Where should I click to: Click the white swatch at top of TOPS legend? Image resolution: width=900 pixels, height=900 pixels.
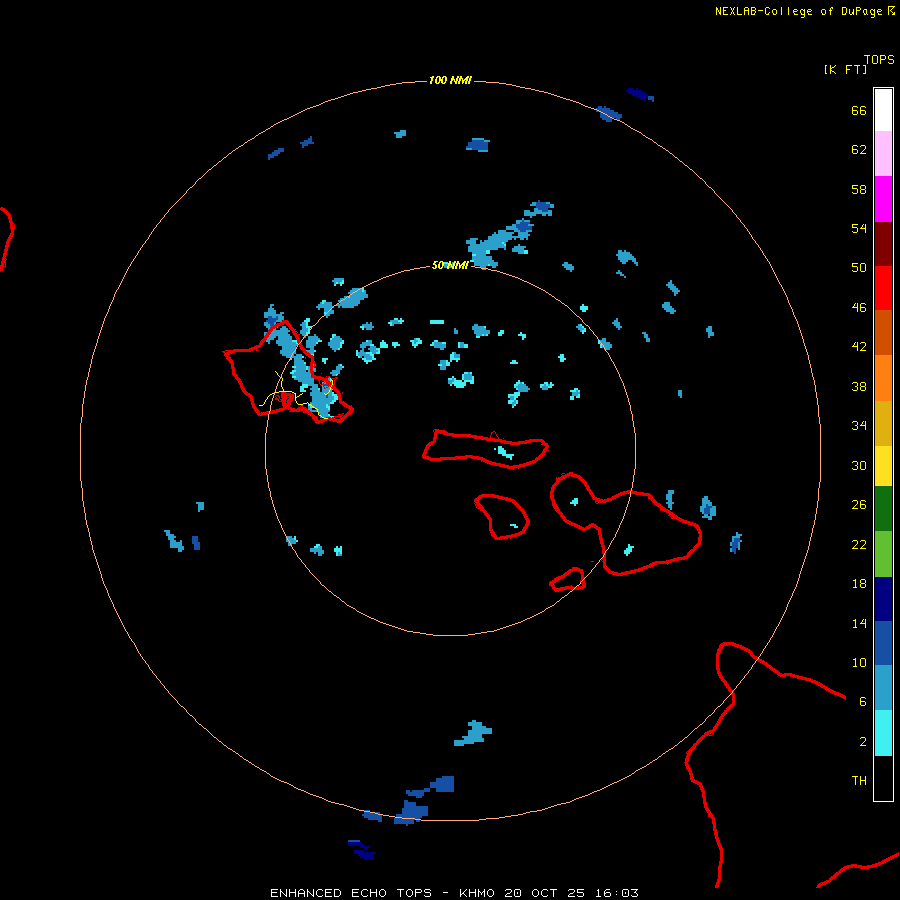883,110
